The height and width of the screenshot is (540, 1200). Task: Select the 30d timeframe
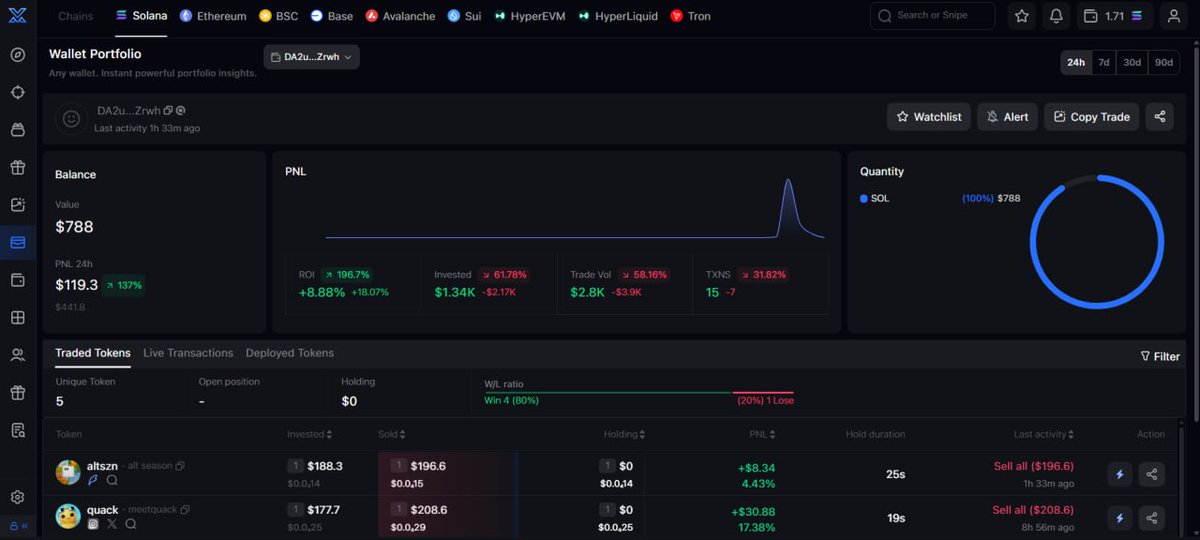click(1132, 62)
